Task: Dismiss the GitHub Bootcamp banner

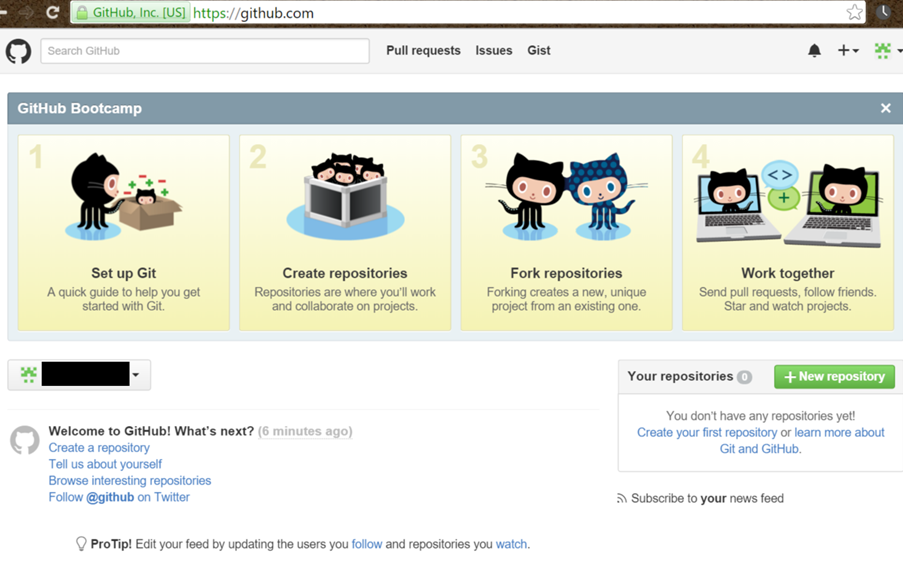Action: 886,108
